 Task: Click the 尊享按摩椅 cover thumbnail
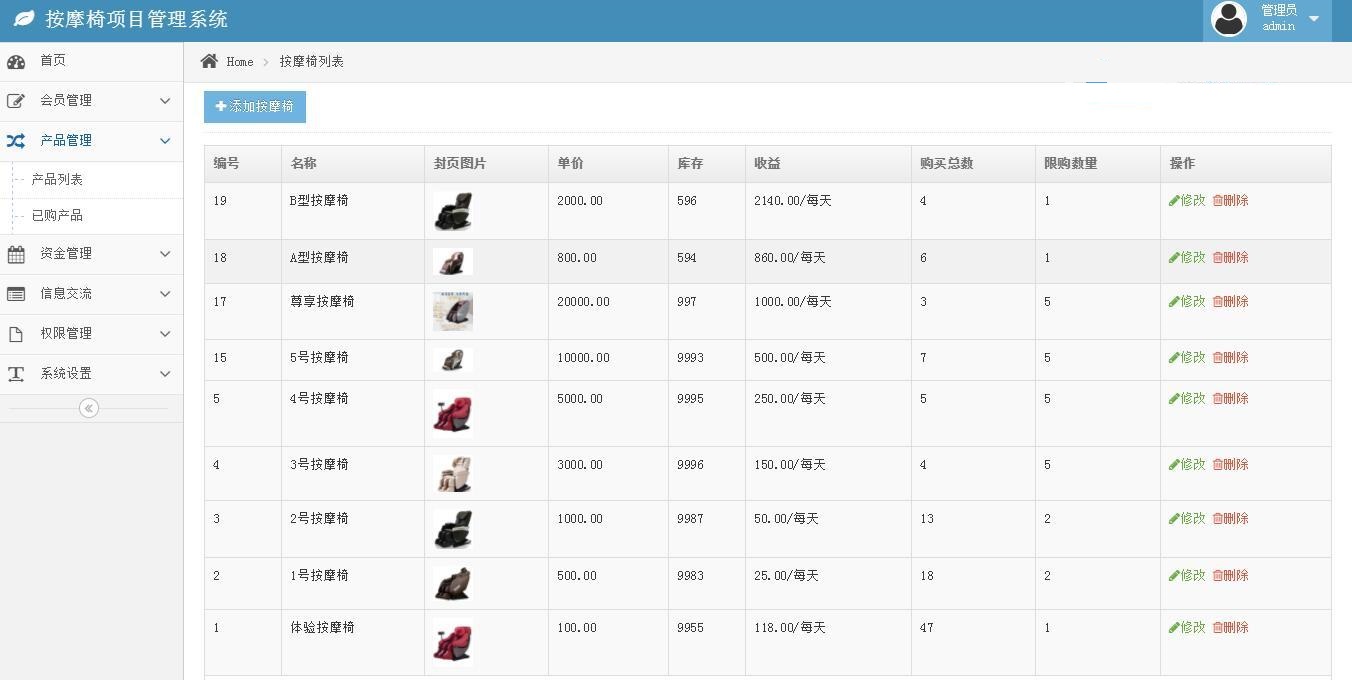point(453,311)
